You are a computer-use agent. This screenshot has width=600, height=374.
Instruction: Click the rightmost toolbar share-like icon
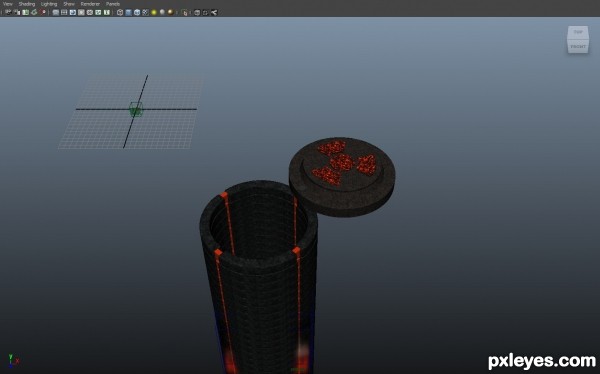pyautogui.click(x=214, y=12)
